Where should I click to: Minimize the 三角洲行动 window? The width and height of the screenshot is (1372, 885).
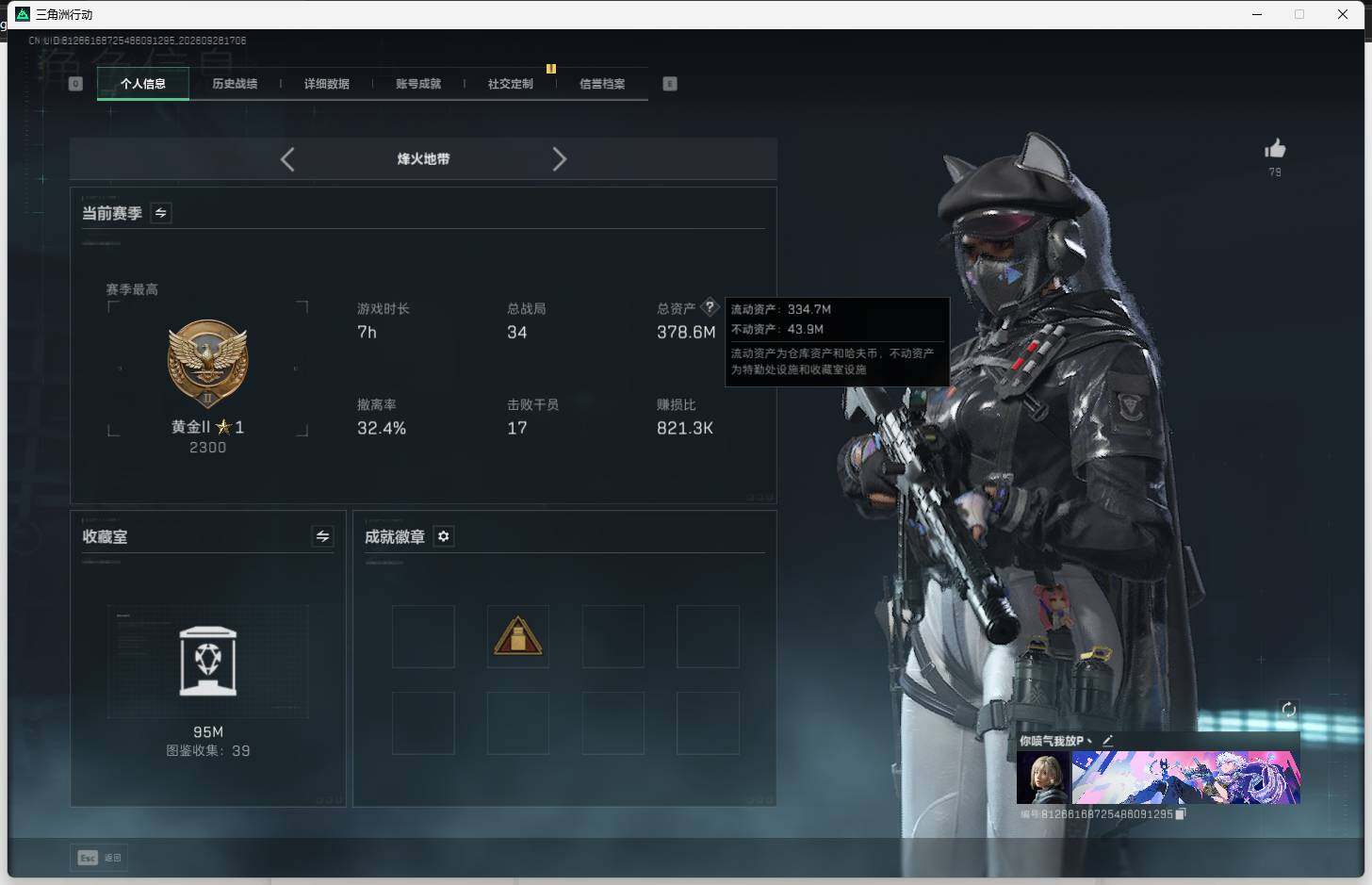1257,14
